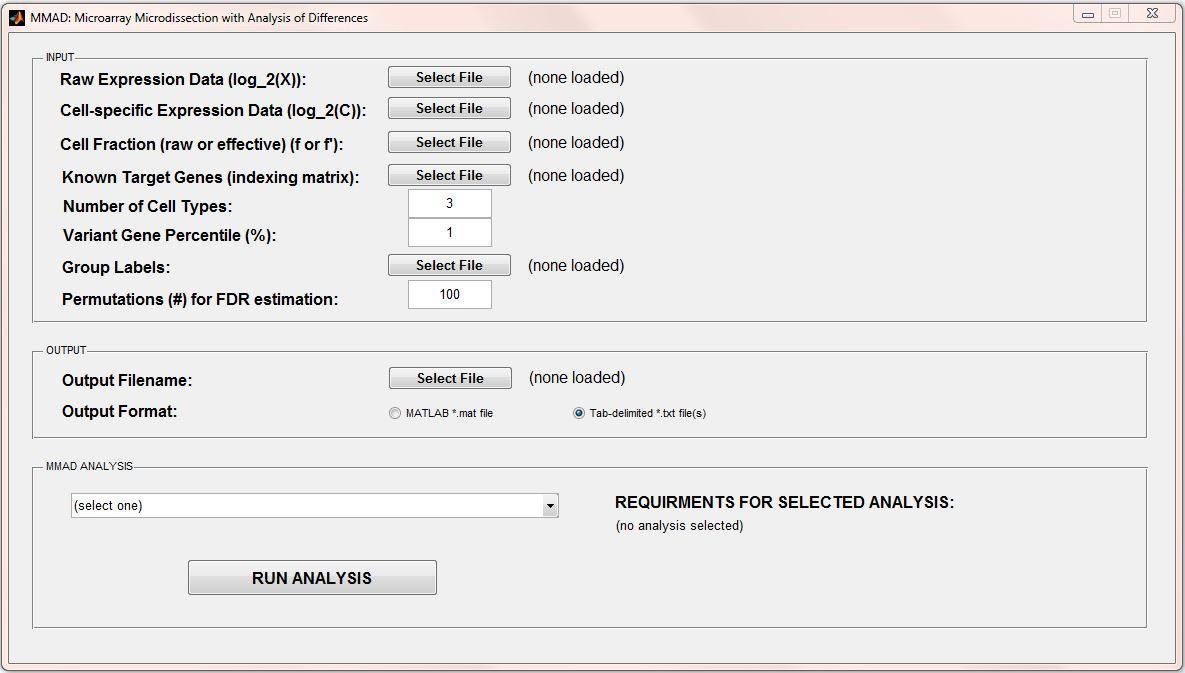Load the Cell-specific Expression Data file

click(448, 108)
